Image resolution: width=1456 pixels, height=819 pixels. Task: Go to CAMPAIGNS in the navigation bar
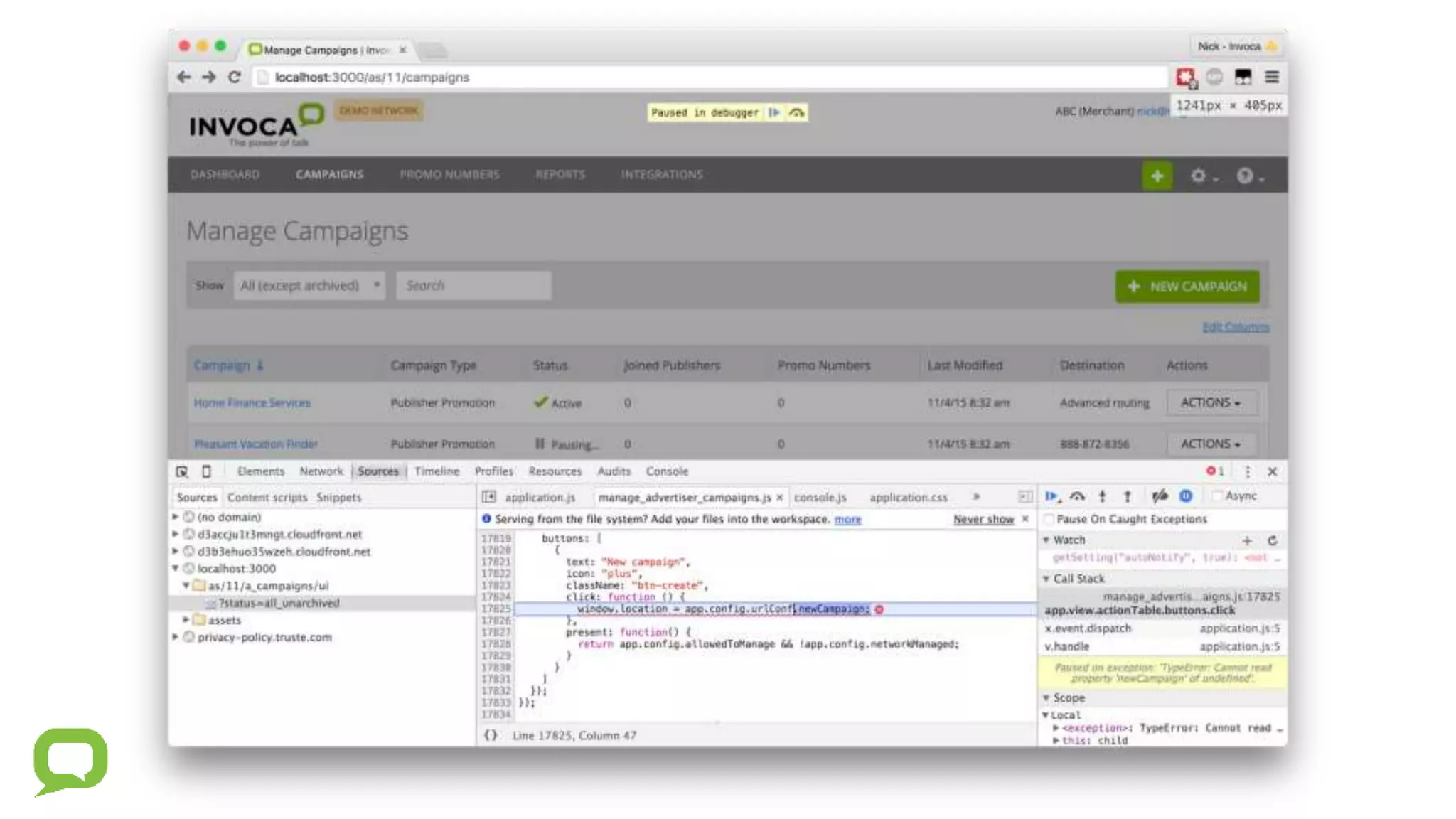[x=330, y=175]
